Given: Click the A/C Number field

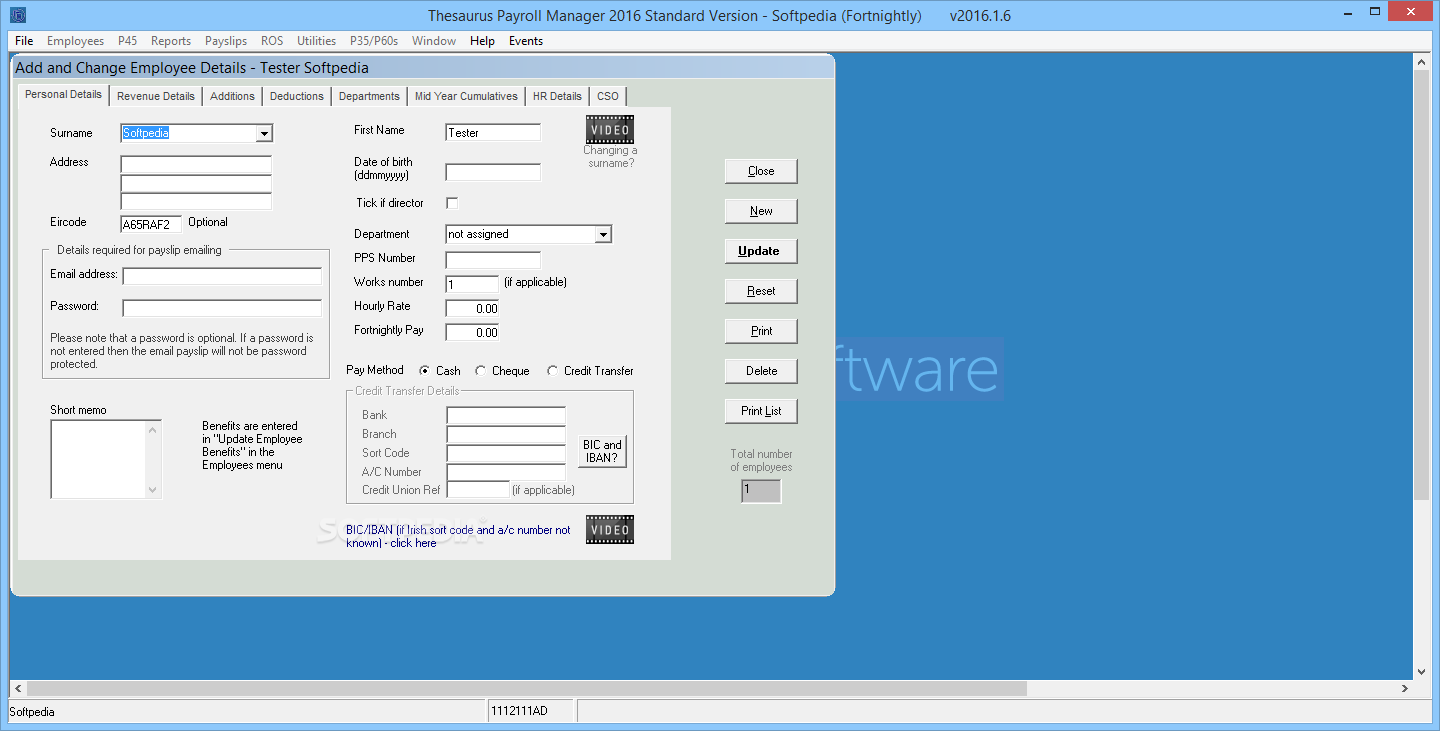Looking at the screenshot, I should point(506,472).
